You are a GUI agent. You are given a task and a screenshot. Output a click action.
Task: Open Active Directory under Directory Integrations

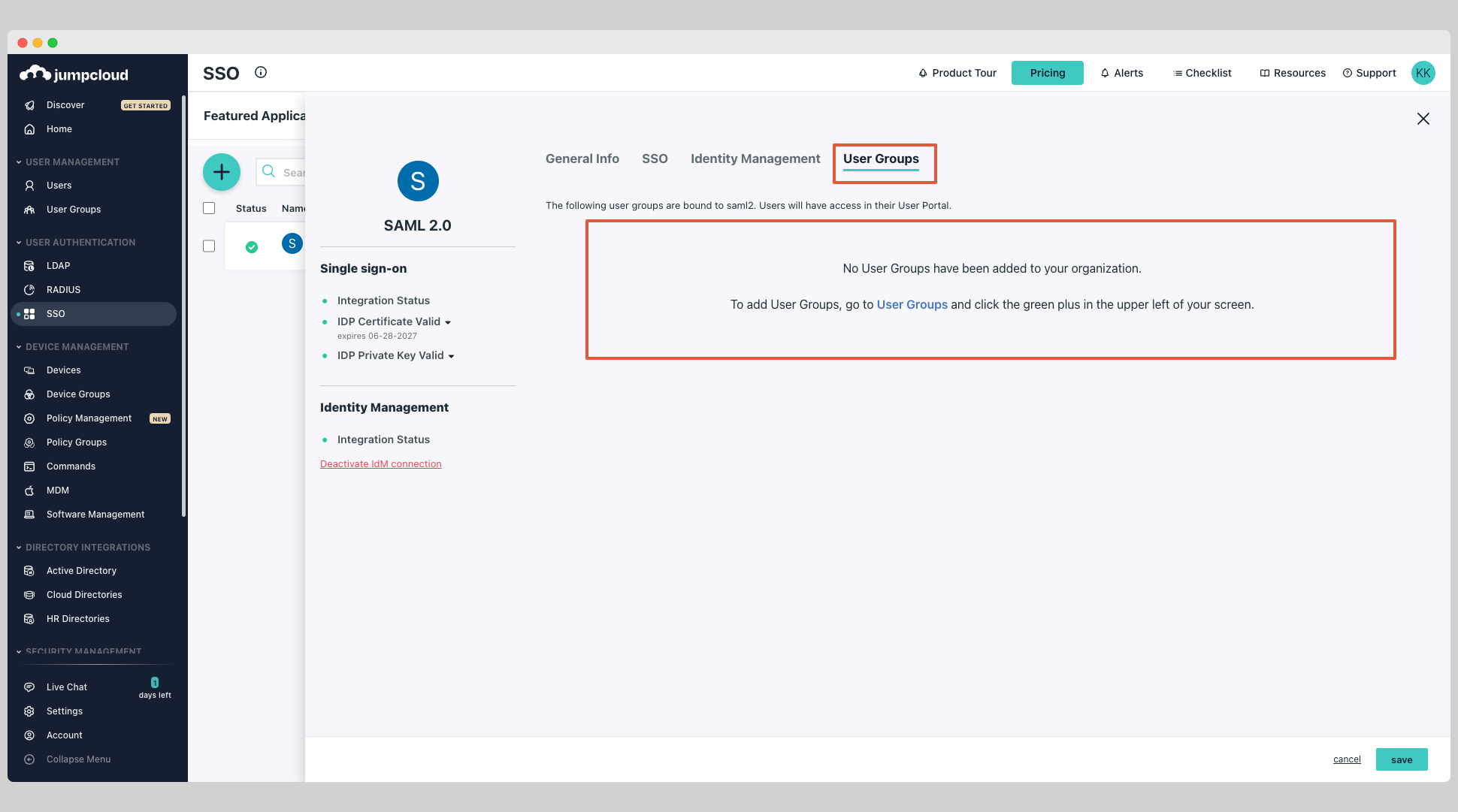[x=81, y=570]
